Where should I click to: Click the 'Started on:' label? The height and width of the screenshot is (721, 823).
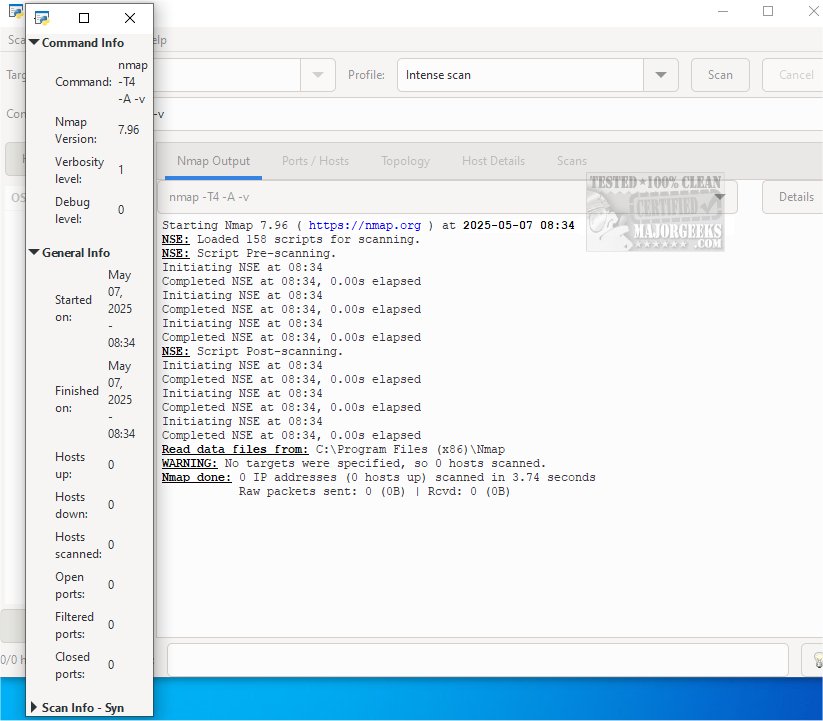pos(73,309)
